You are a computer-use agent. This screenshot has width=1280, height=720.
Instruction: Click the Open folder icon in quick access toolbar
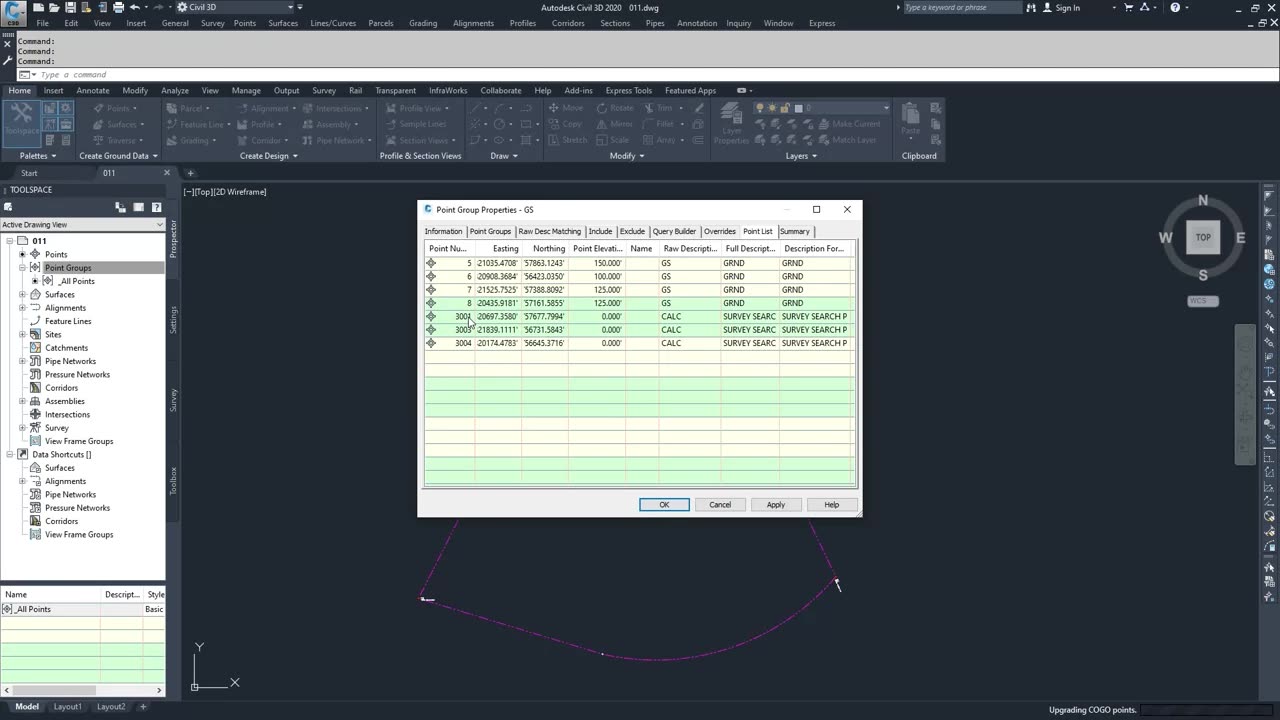[x=55, y=7]
